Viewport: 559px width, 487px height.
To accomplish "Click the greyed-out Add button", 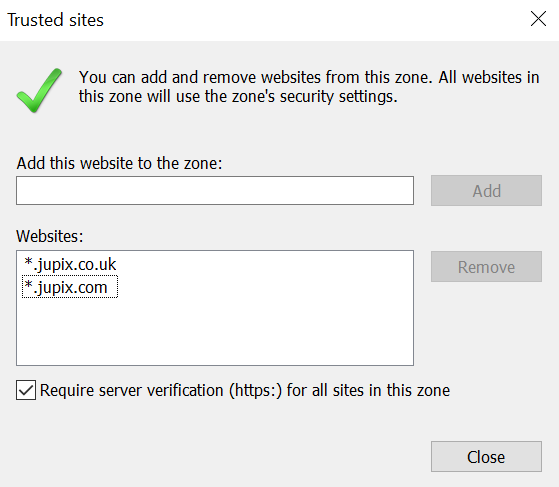I will click(486, 190).
